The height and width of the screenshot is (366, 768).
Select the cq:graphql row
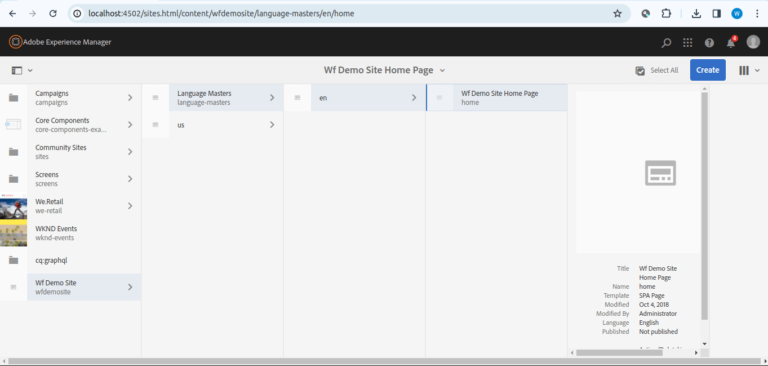click(71, 260)
